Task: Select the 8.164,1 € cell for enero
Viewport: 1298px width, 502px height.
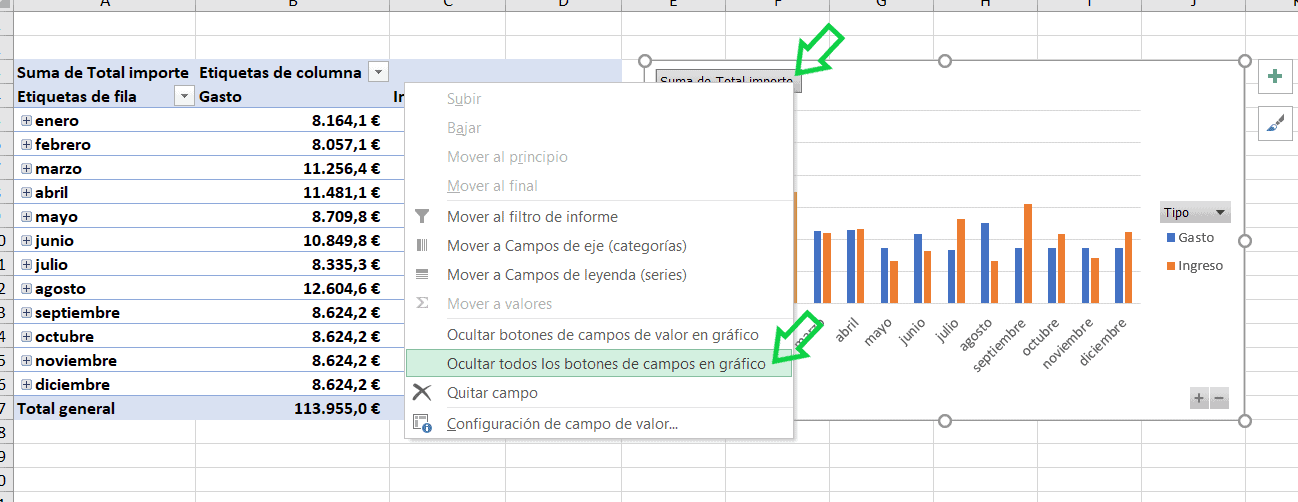Action: [x=292, y=120]
